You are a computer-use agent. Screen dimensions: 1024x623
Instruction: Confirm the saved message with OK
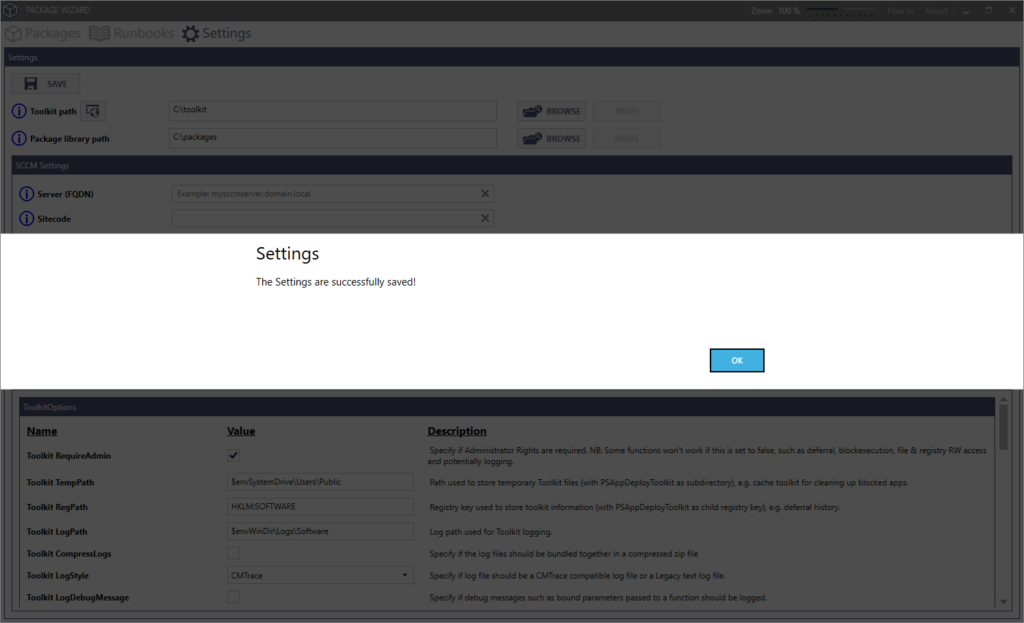[x=737, y=360]
